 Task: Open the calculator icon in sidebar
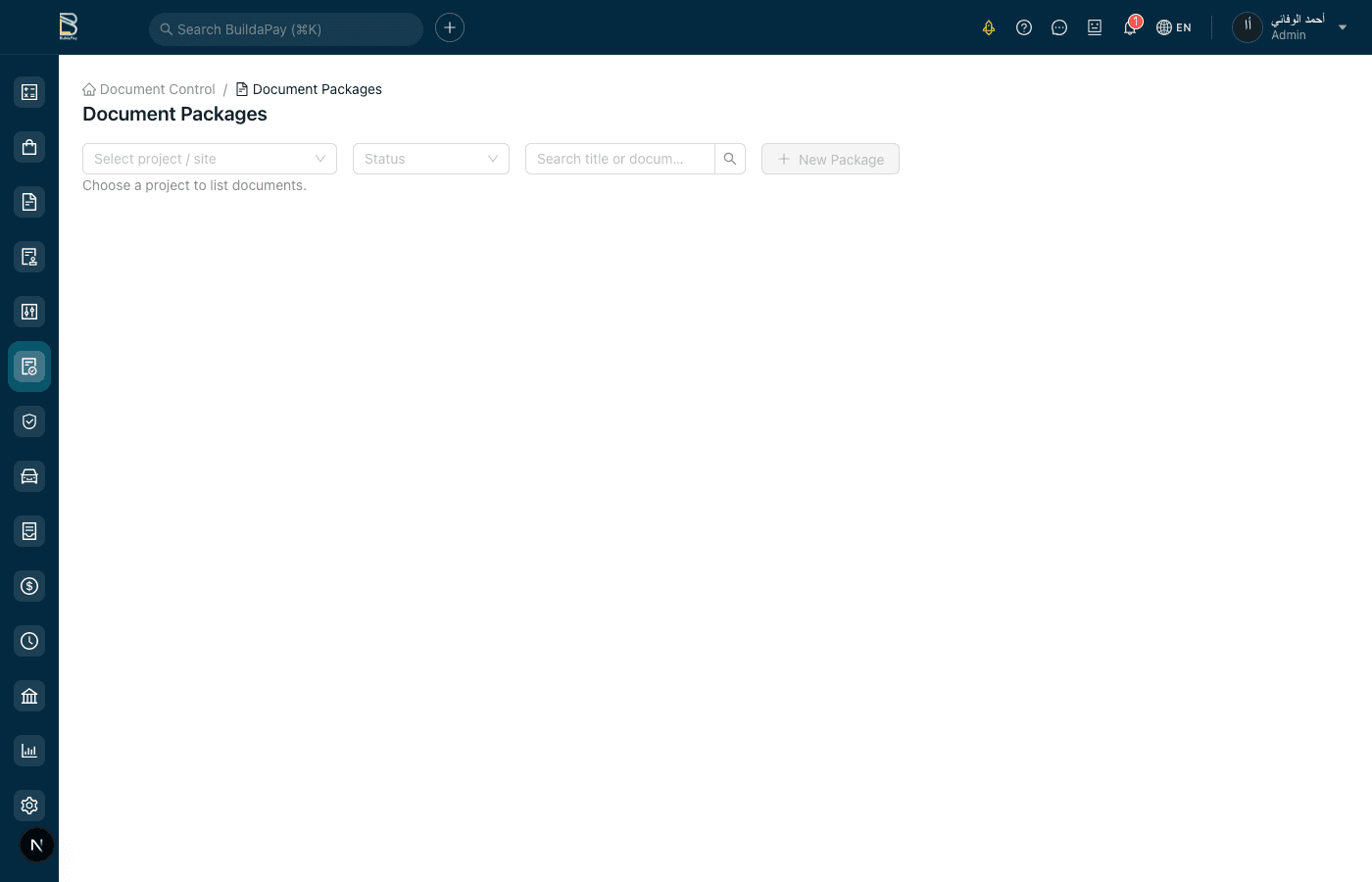[x=29, y=92]
